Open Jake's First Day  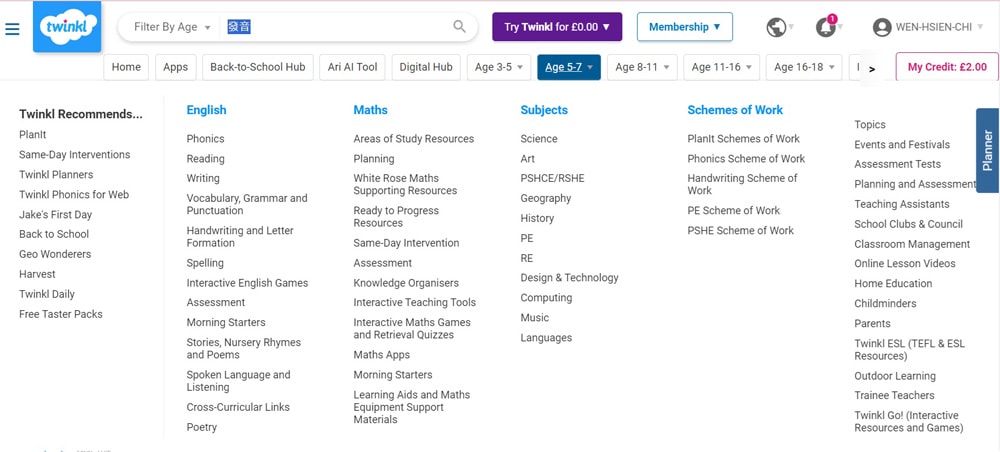point(55,214)
